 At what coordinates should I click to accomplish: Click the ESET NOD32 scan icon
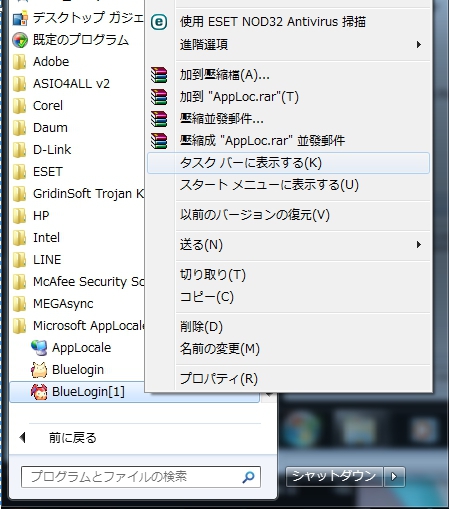click(x=159, y=22)
